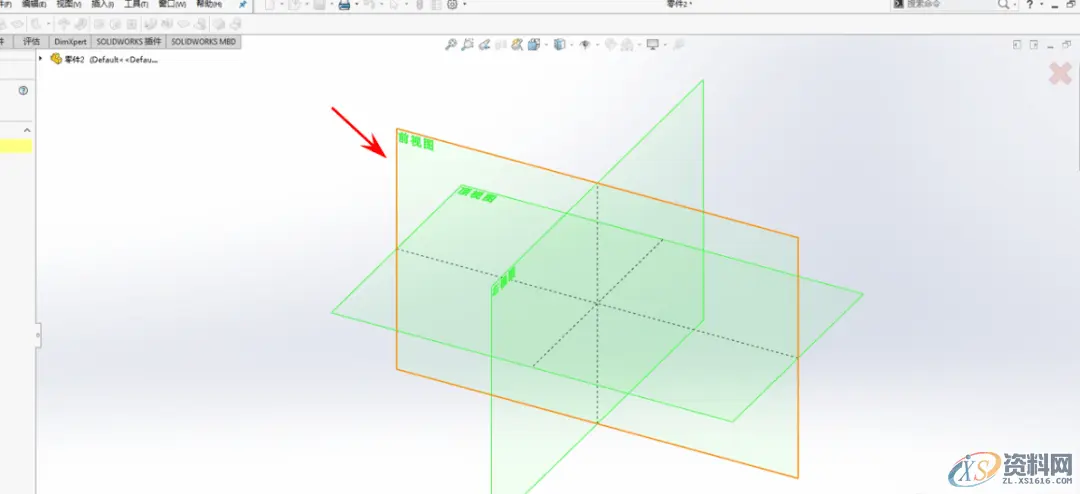This screenshot has width=1080, height=494.
Task: Click the left panel collapse handle
Action: [x=37, y=335]
